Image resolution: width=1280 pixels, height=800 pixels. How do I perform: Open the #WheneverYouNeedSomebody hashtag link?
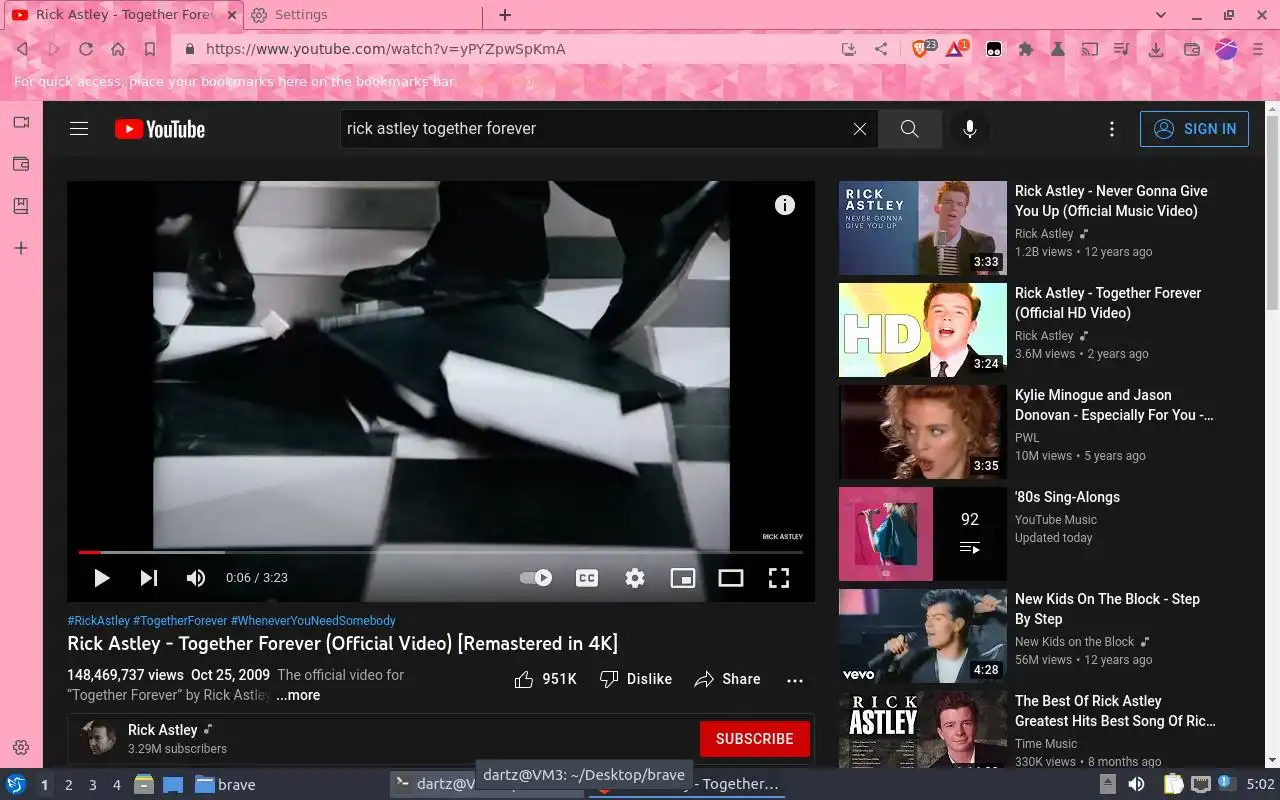point(313,621)
